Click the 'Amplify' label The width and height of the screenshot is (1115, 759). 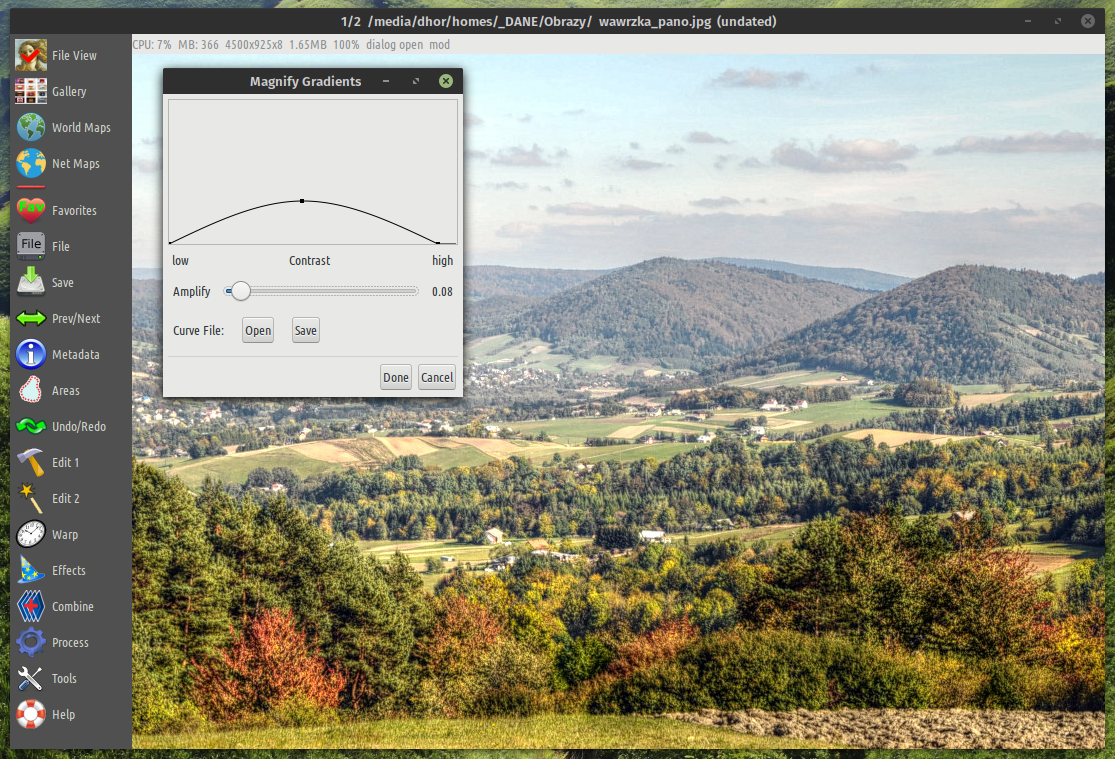(191, 292)
